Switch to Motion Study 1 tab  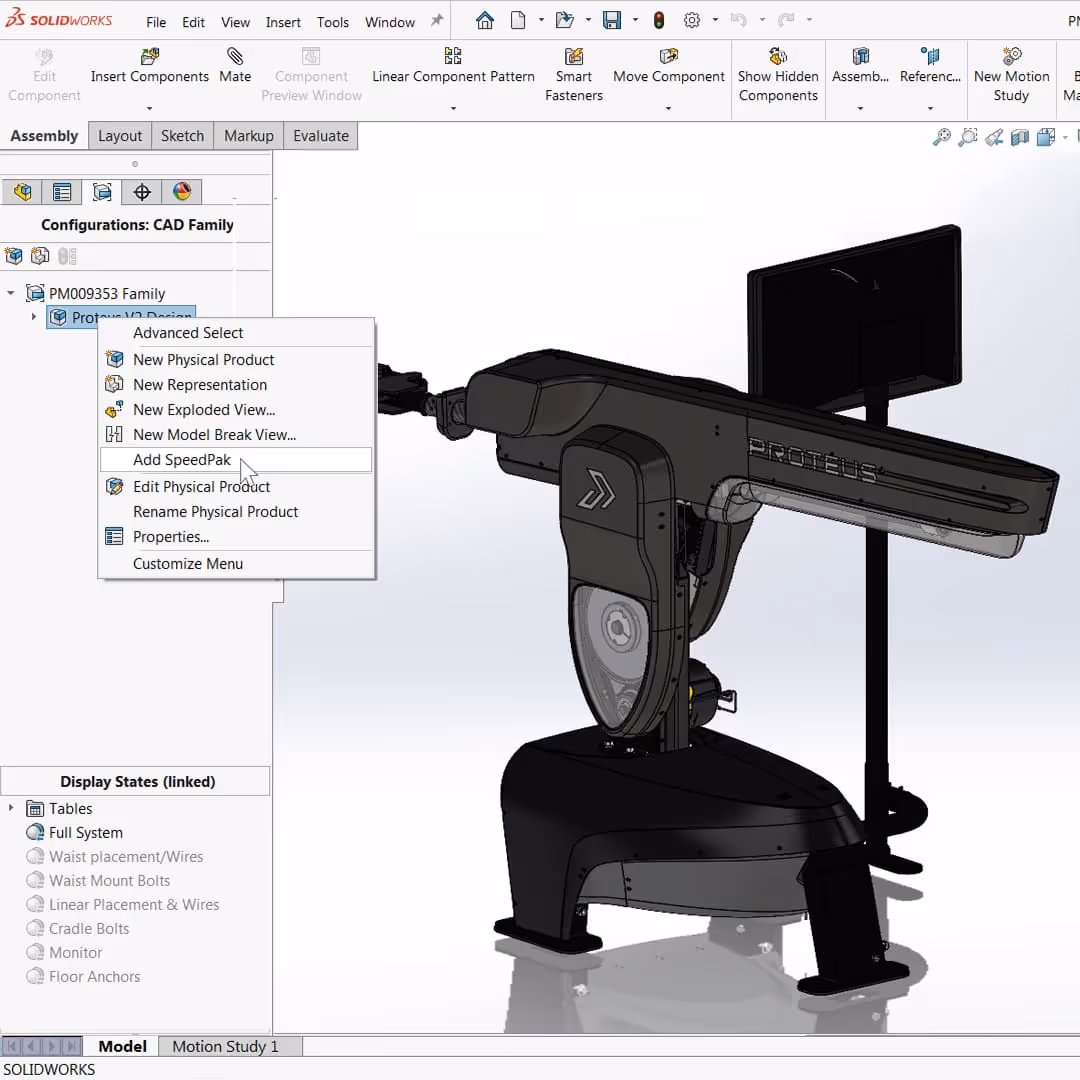click(225, 1046)
